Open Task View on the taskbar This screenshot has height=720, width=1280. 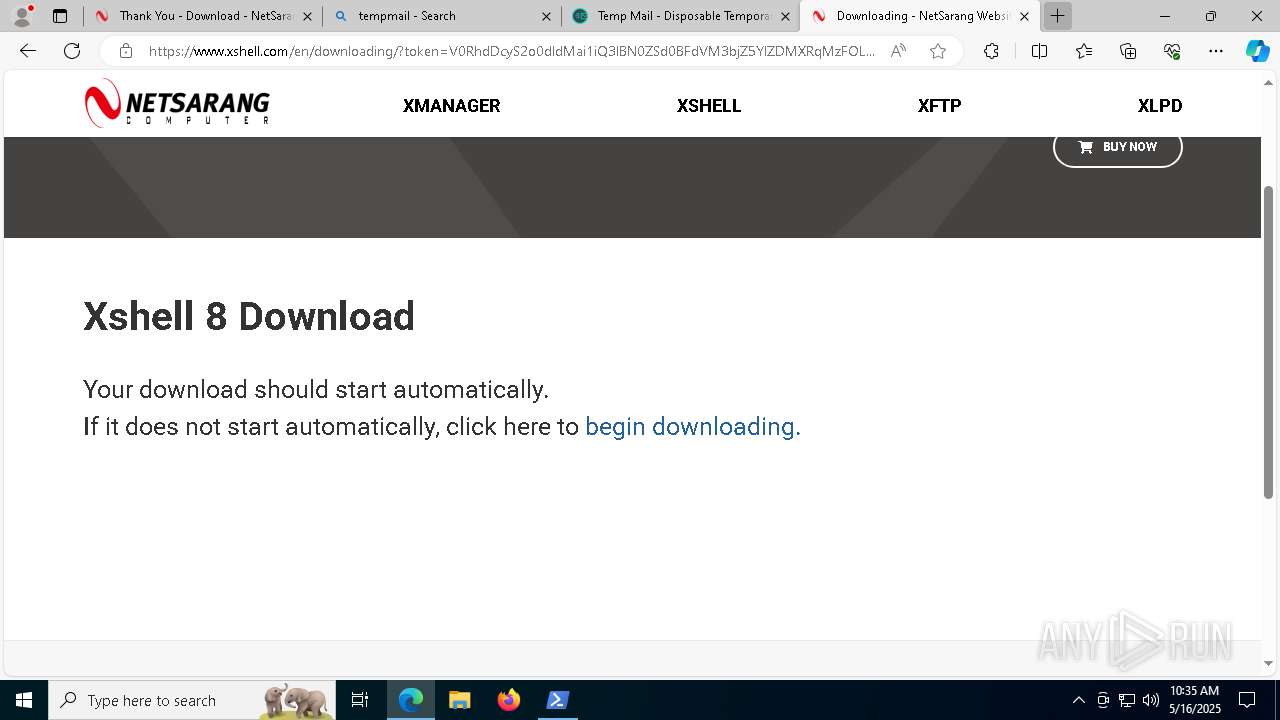360,700
